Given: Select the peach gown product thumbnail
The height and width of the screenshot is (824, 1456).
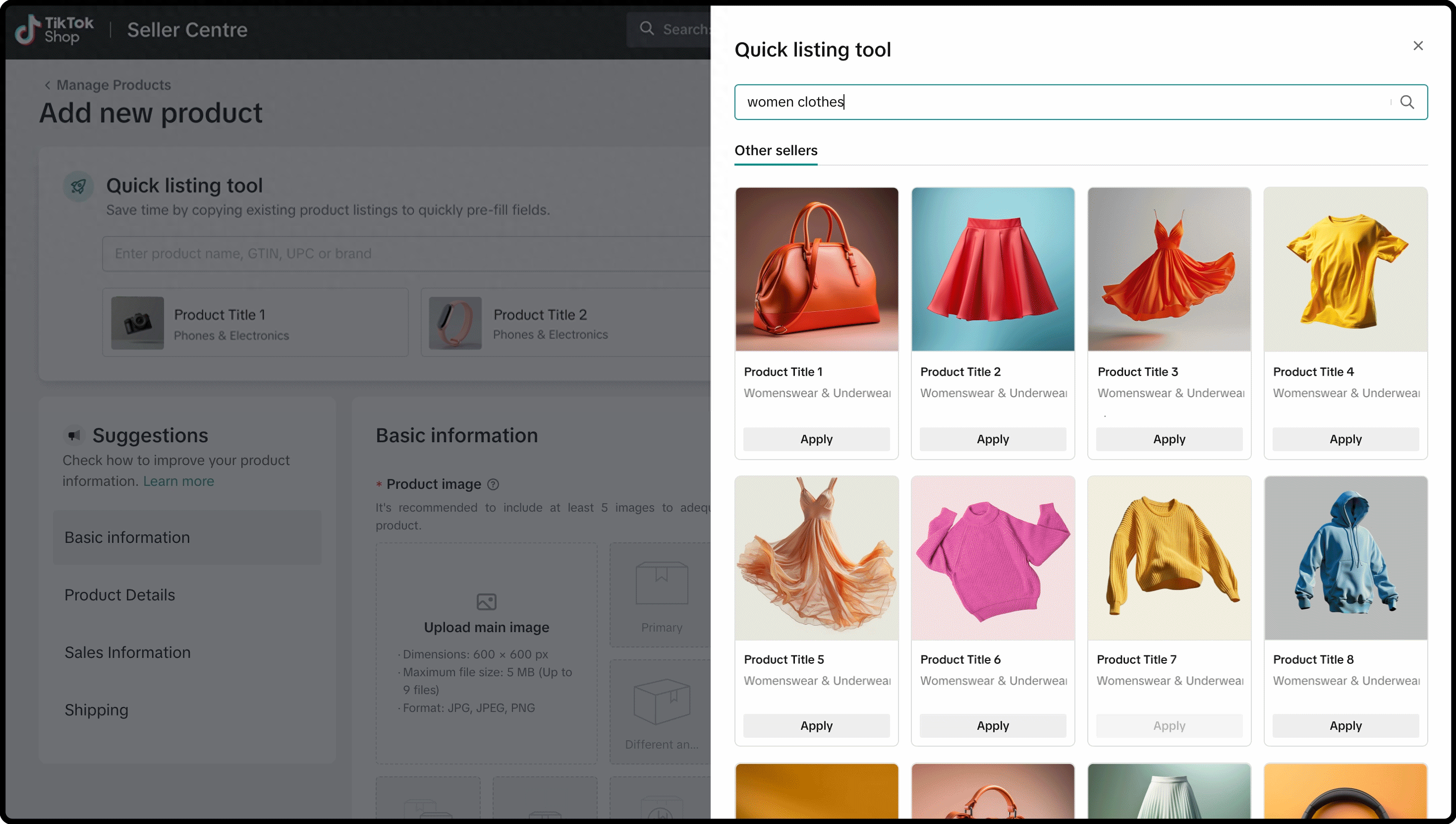Looking at the screenshot, I should [816, 558].
